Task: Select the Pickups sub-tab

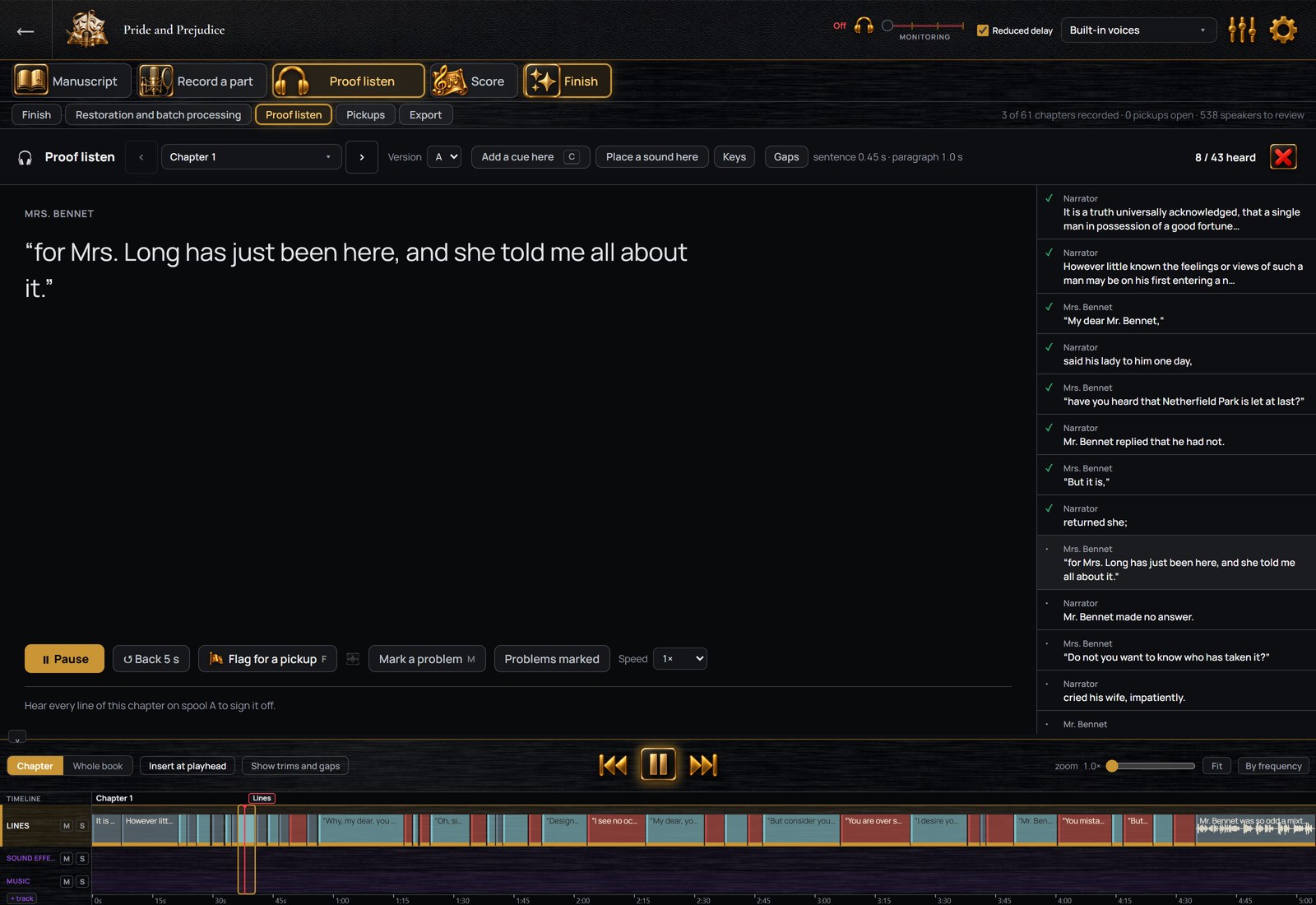Action: [365, 115]
